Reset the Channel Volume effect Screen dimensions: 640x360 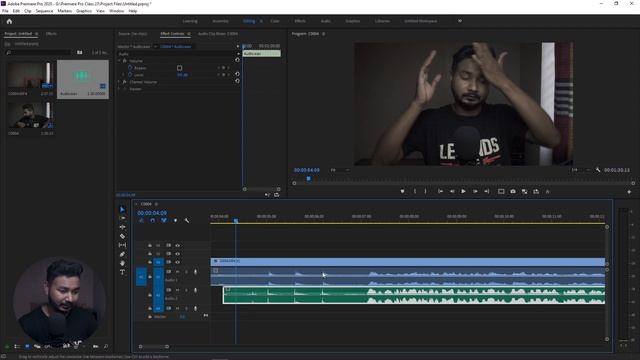(x=237, y=81)
